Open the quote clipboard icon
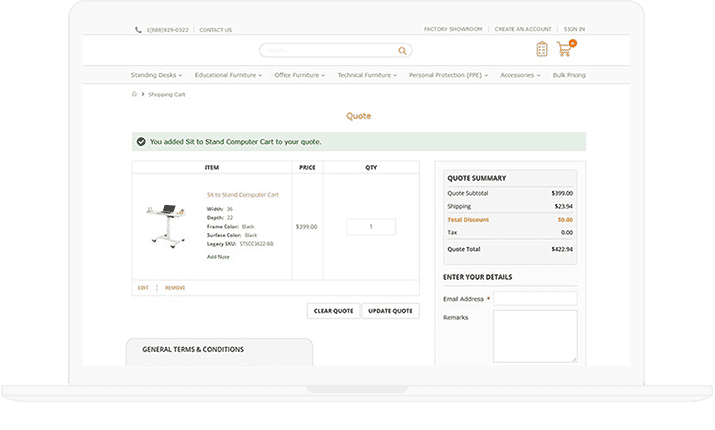Image resolution: width=715 pixels, height=430 pixels. 542,49
